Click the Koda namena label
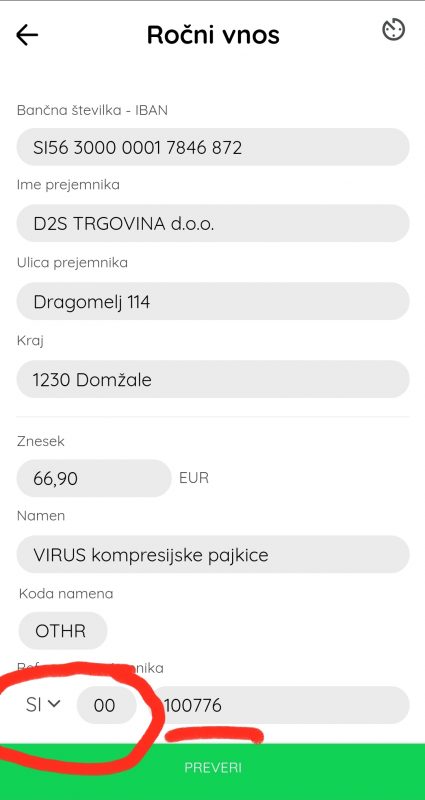Image resolution: width=425 pixels, height=800 pixels. click(x=66, y=593)
